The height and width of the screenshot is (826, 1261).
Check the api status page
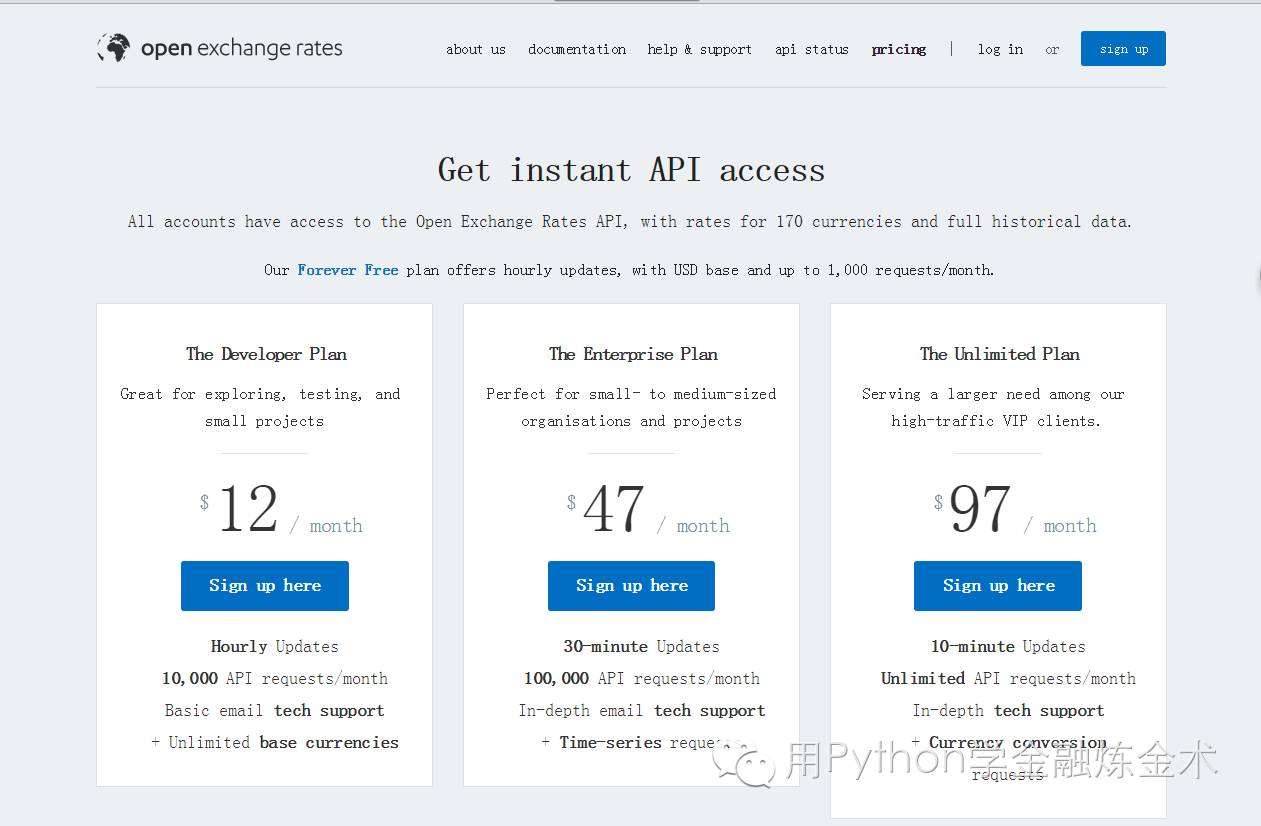coord(812,49)
